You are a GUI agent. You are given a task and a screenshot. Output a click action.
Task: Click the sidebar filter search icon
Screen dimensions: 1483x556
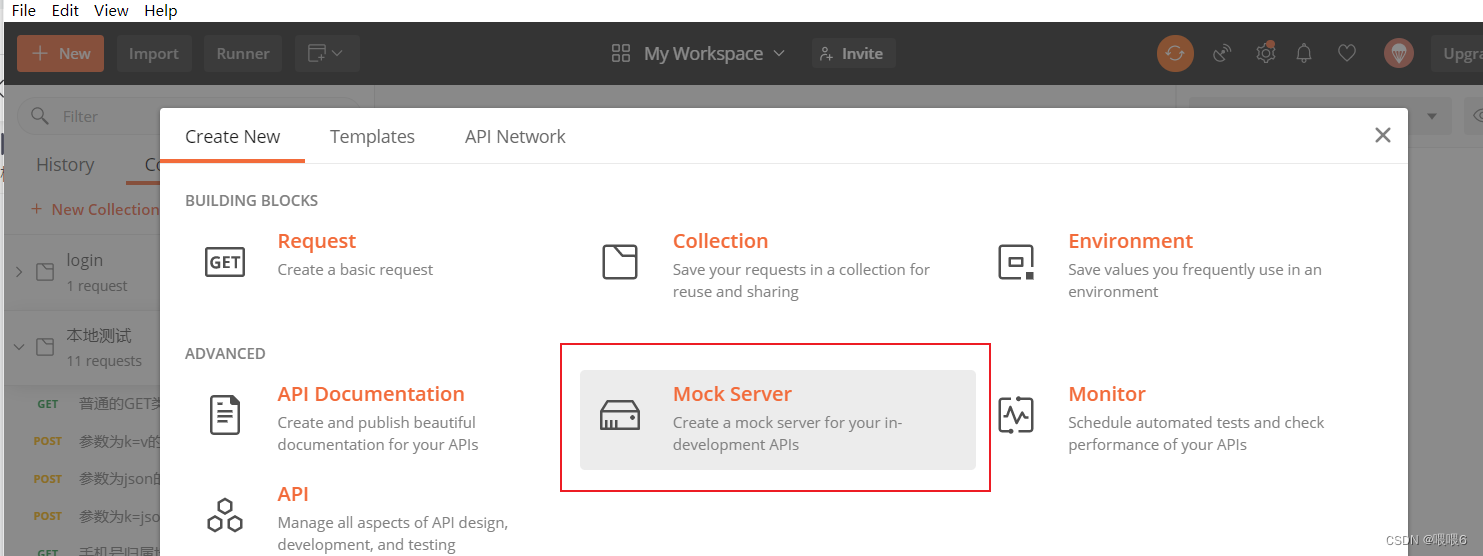coord(40,116)
